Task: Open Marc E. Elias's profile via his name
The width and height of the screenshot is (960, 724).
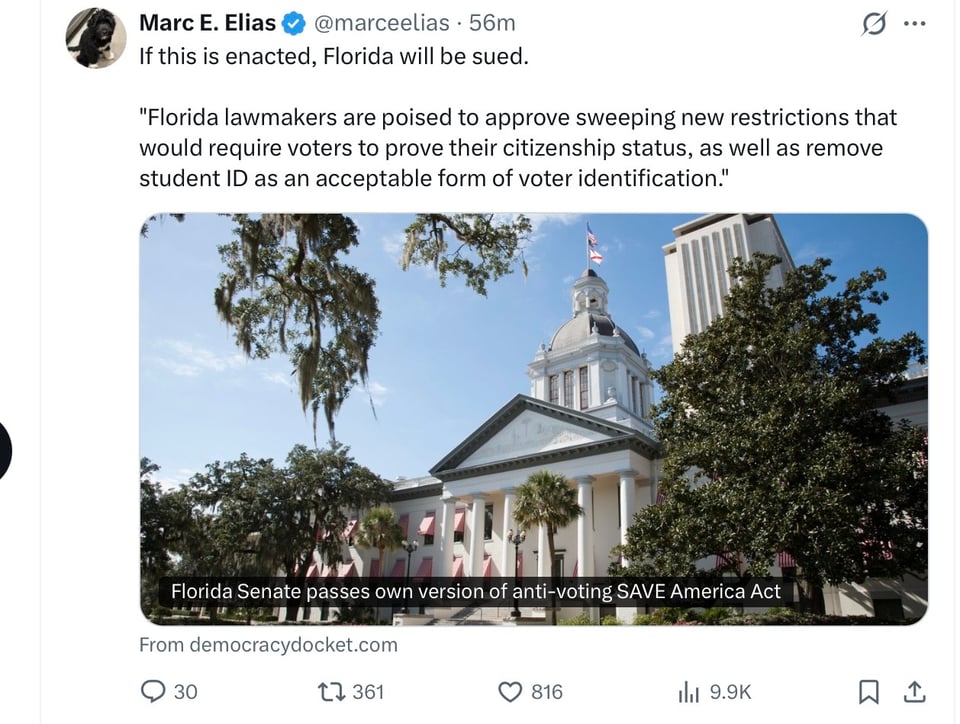Action: (x=206, y=22)
